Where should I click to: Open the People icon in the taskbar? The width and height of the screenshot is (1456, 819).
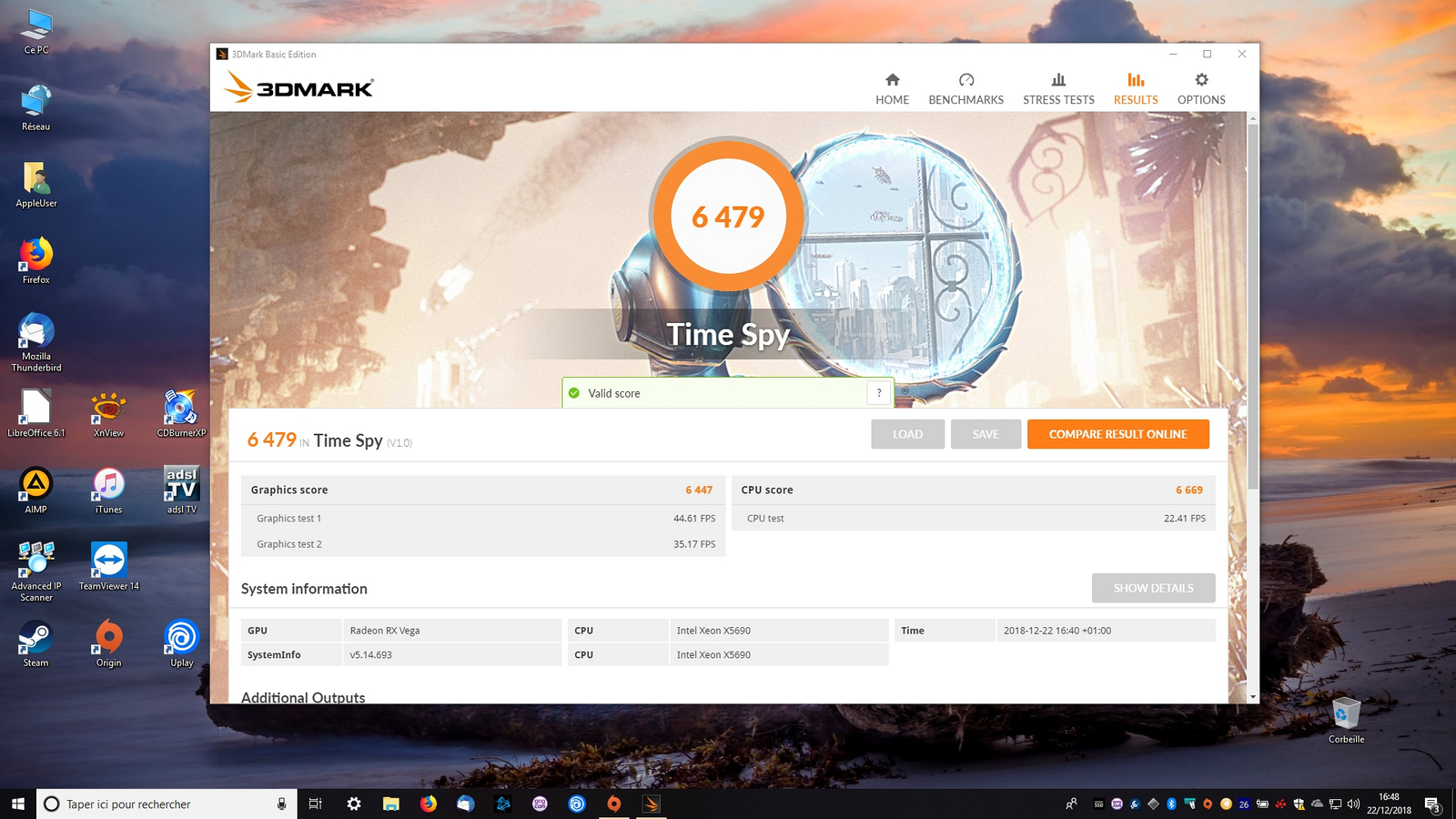[1072, 804]
